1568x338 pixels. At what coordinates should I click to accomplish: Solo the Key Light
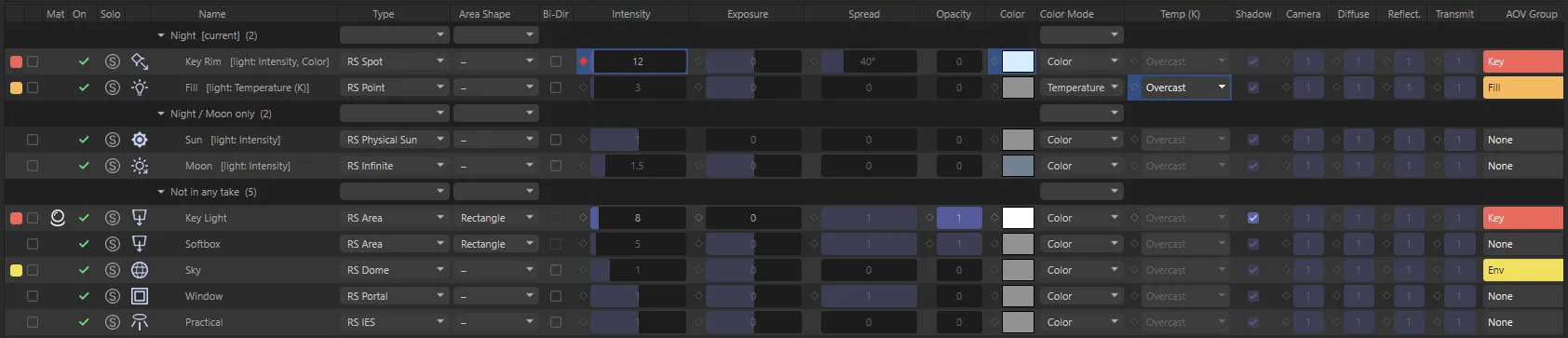tap(113, 218)
